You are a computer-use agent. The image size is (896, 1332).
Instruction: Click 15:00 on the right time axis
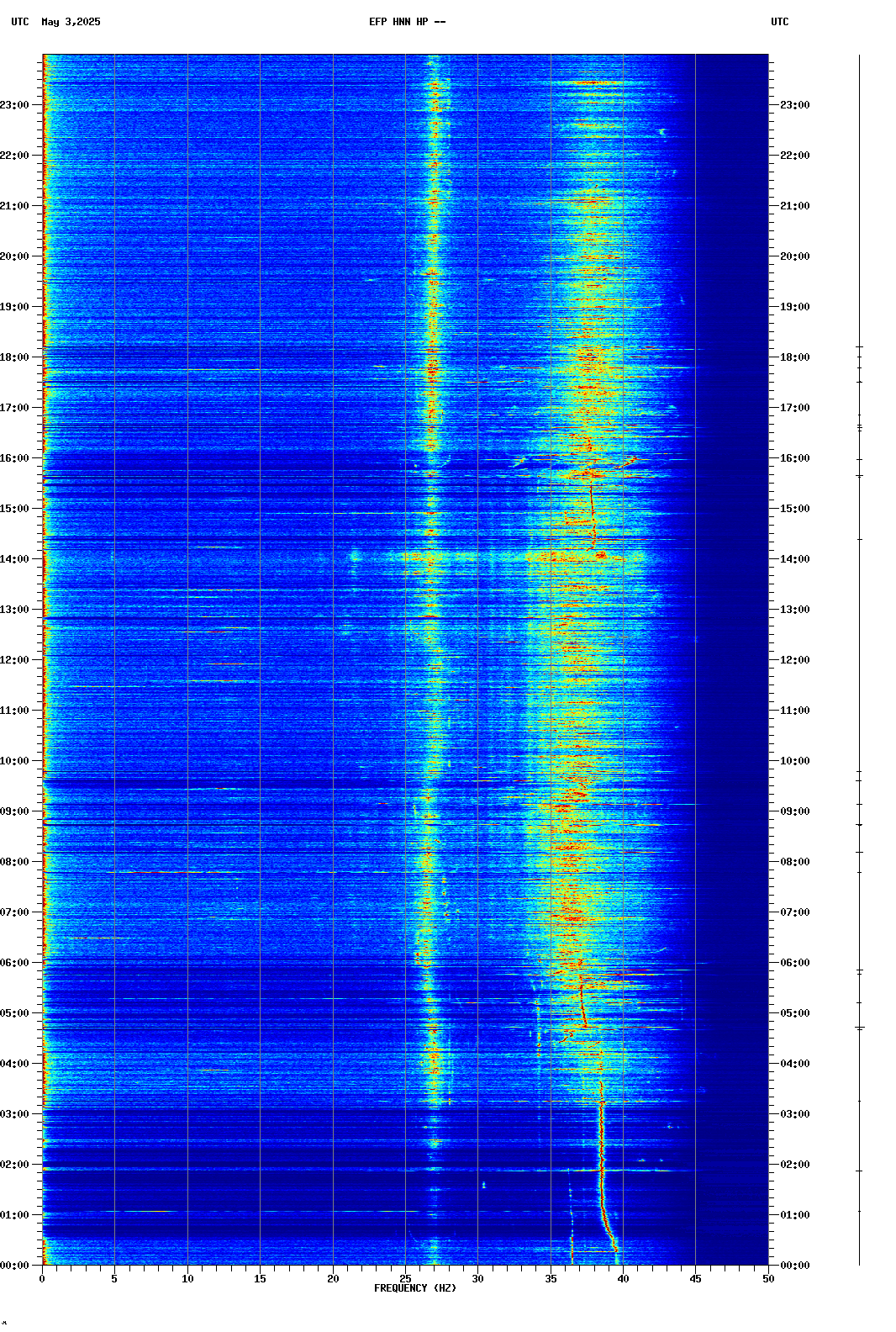795,509
